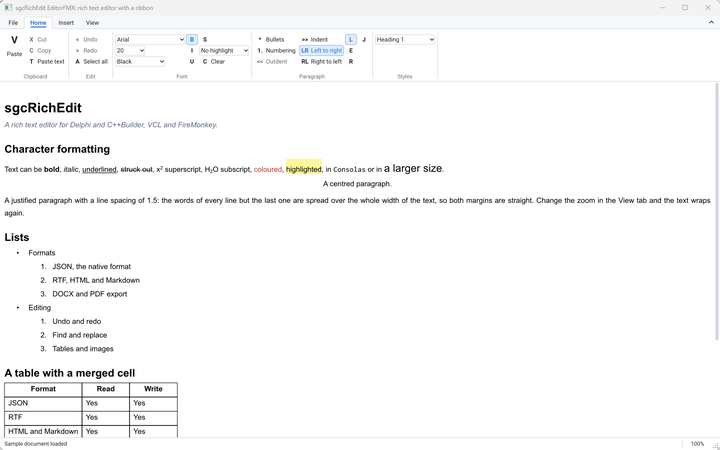Viewport: 720px width, 450px height.
Task: Click the vertical document scrollbar
Action: (716, 211)
